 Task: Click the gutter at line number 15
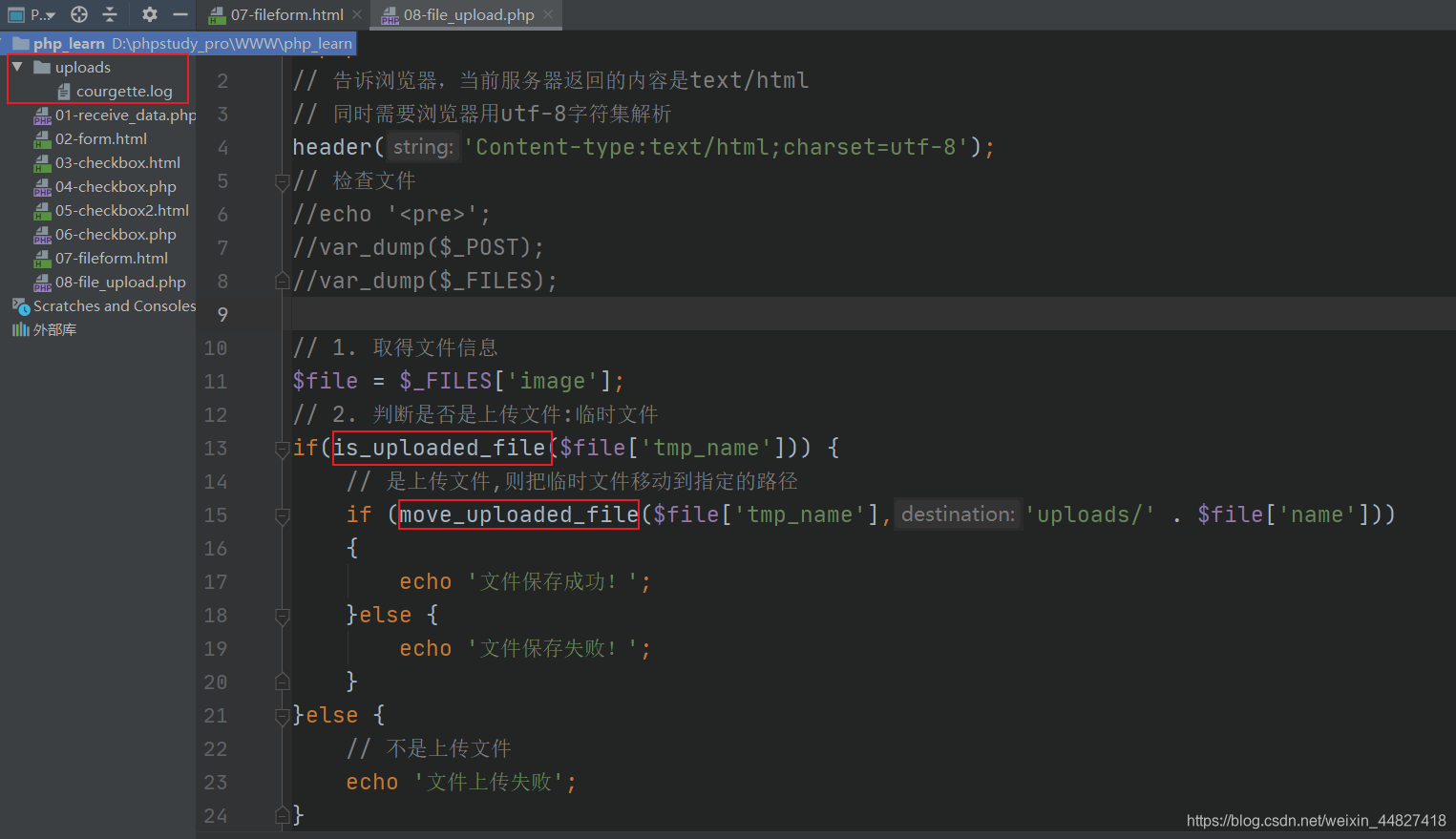coord(216,514)
